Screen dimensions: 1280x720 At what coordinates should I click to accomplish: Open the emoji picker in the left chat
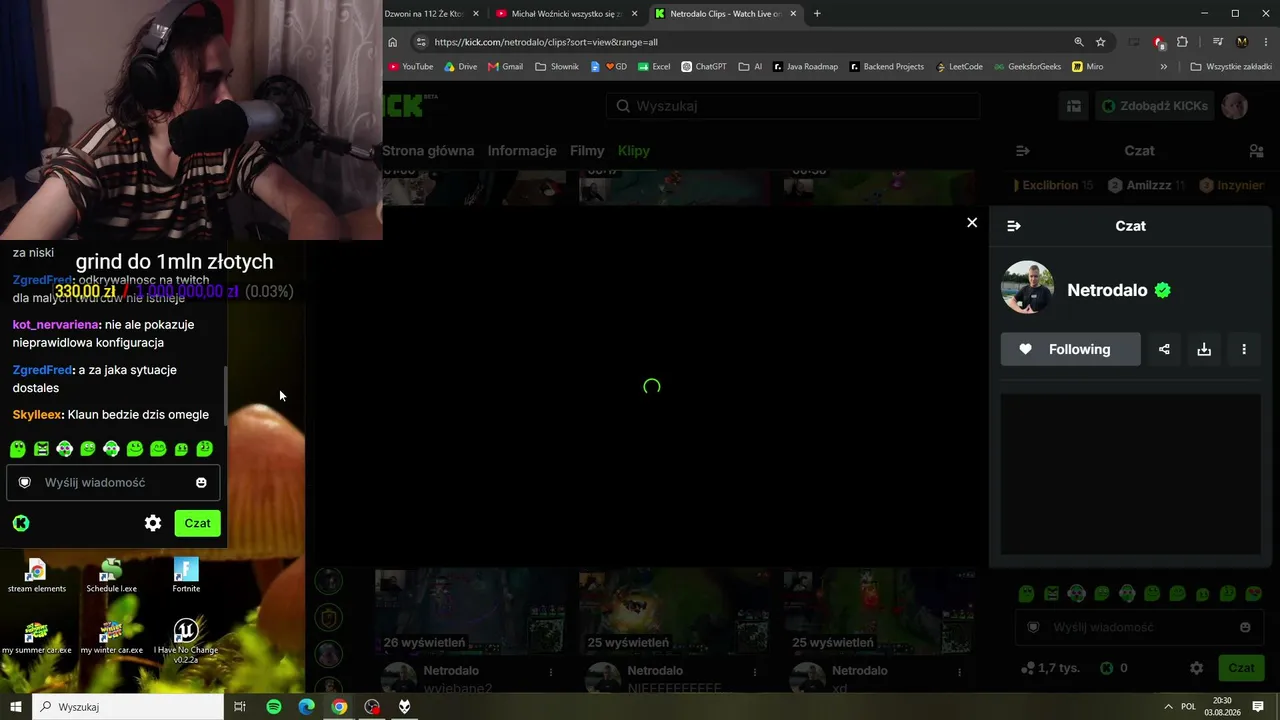tap(201, 483)
